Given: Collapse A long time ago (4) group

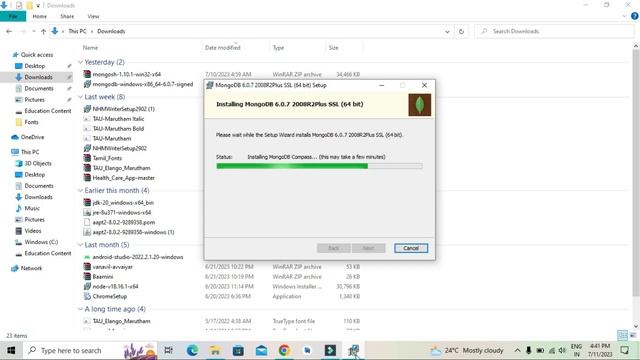Looking at the screenshot, I should pyautogui.click(x=80, y=309).
